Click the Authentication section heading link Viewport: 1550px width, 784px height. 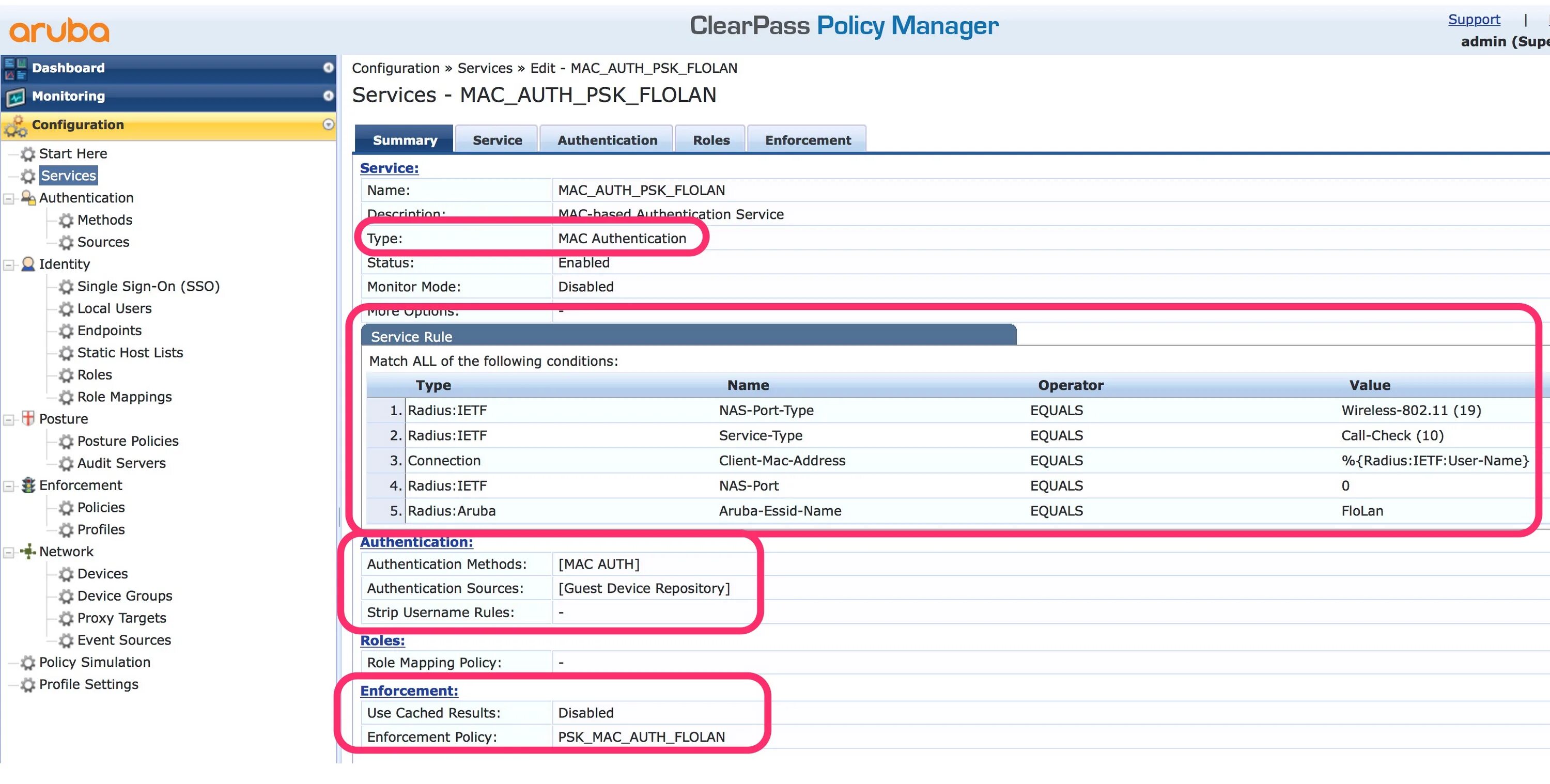coord(416,542)
